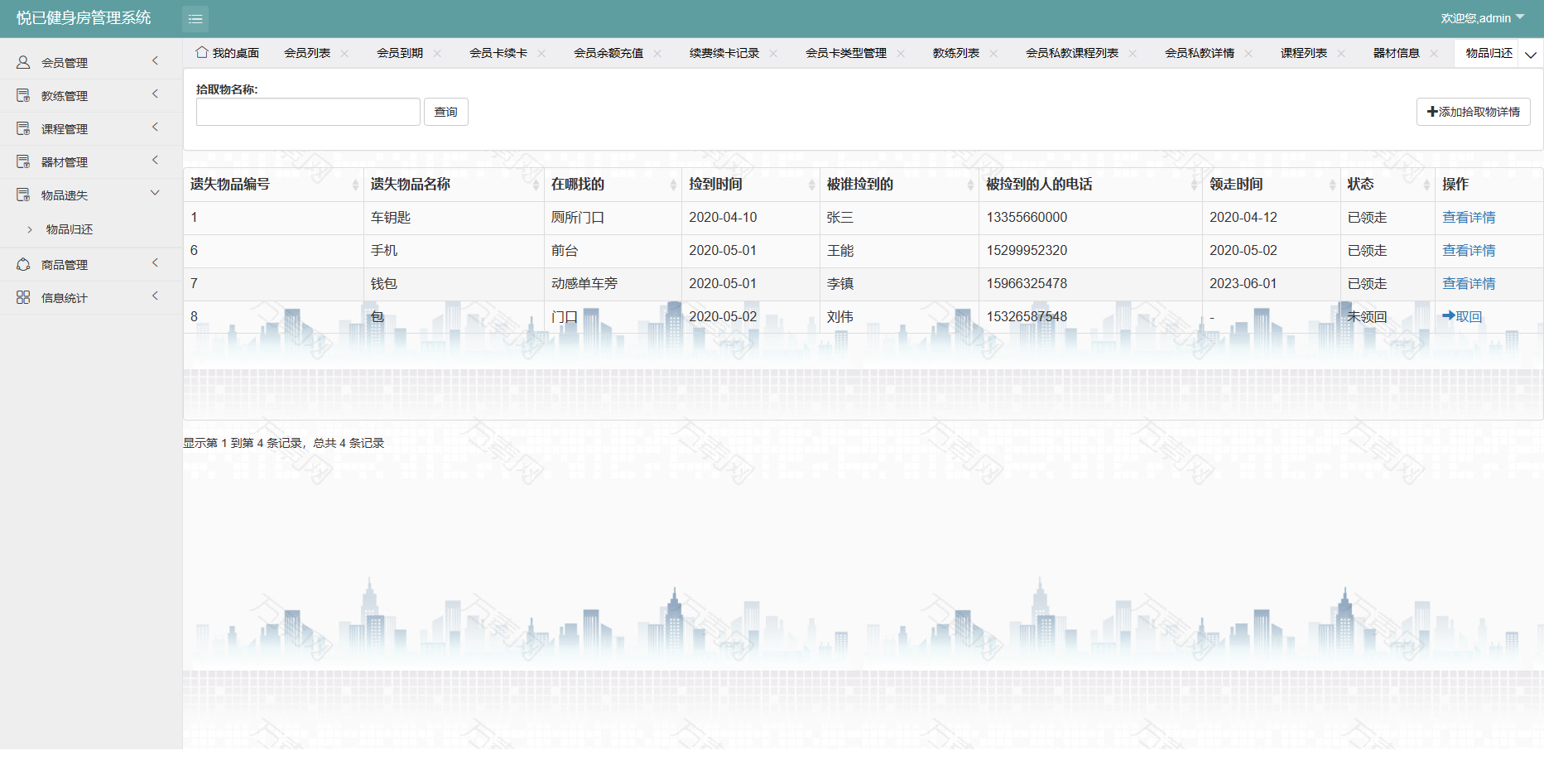Screen dimensions: 1544x784
Task: Sort table by 捡到时间 column
Action: pos(811,185)
